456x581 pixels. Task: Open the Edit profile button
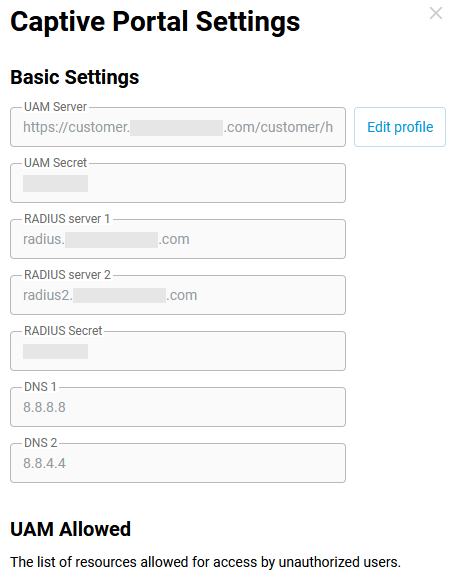pos(400,127)
